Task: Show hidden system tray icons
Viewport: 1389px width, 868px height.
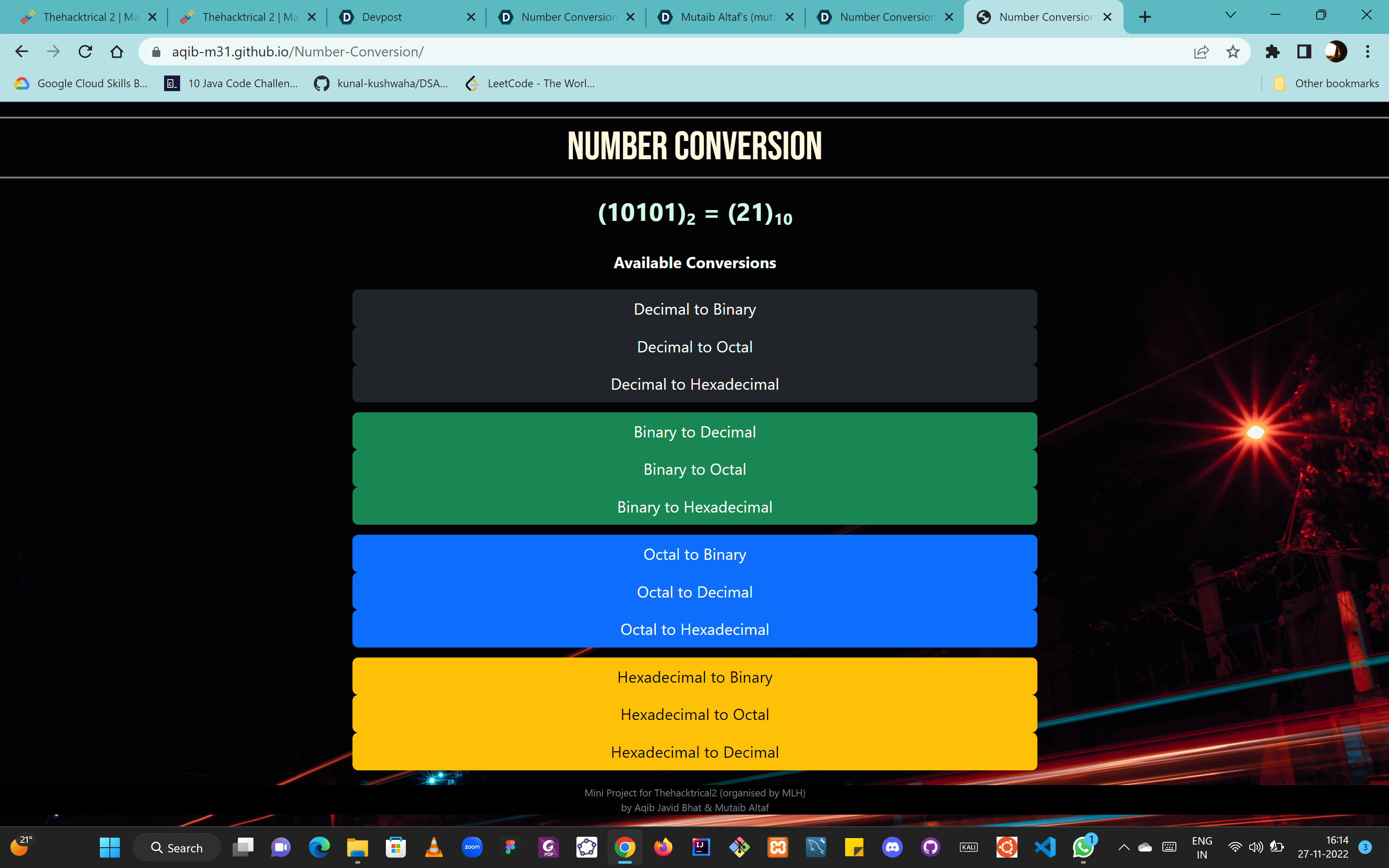Action: [x=1124, y=847]
